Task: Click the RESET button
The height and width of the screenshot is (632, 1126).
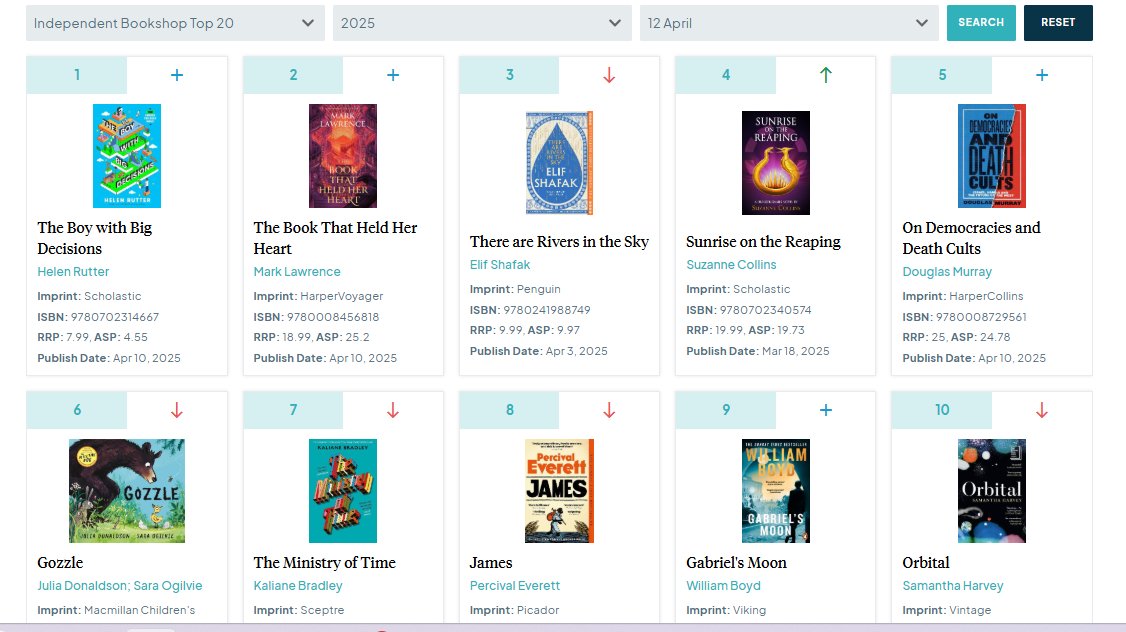Action: (1058, 23)
